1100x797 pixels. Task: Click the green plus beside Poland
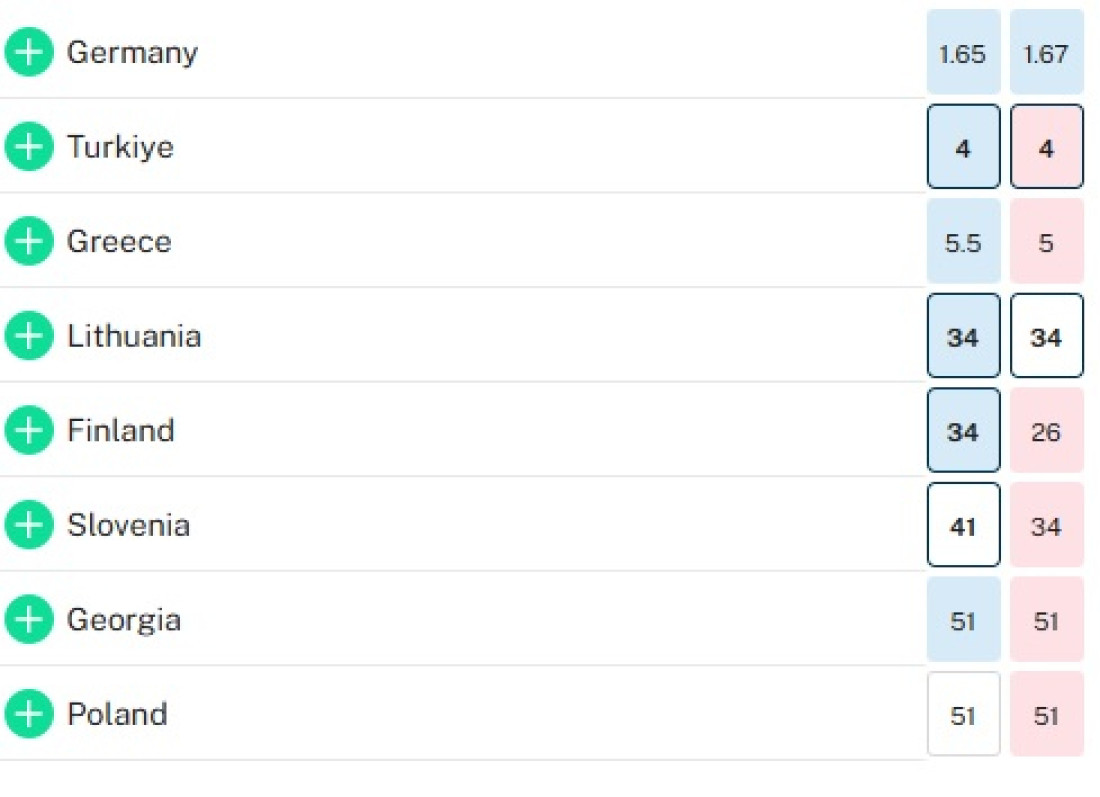tap(29, 714)
